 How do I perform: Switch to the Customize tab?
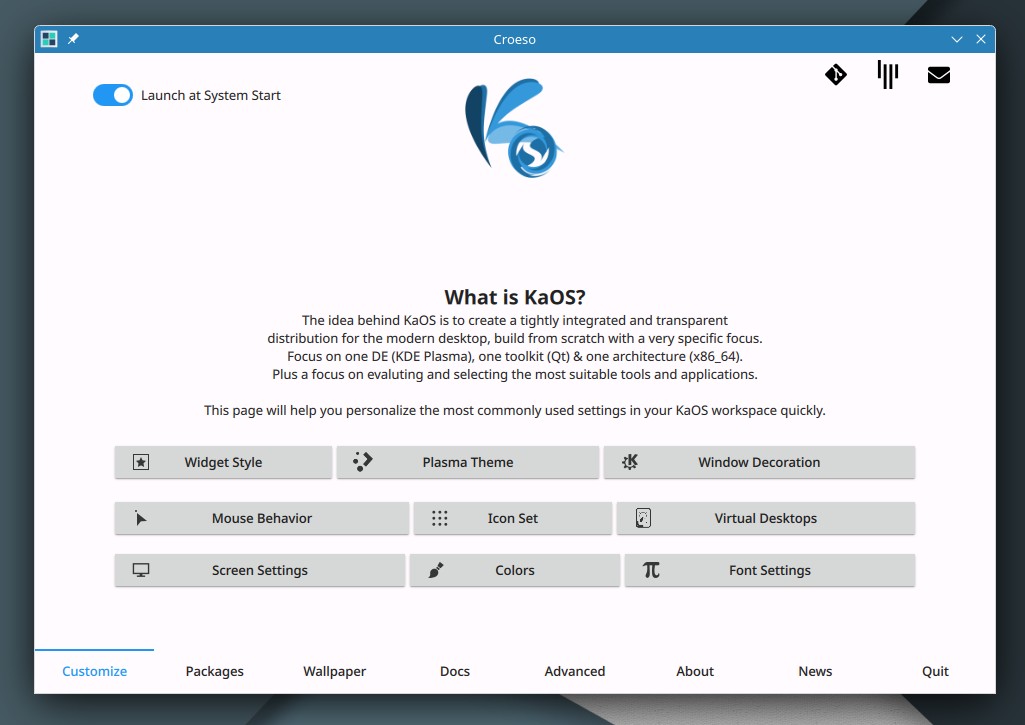(94, 671)
